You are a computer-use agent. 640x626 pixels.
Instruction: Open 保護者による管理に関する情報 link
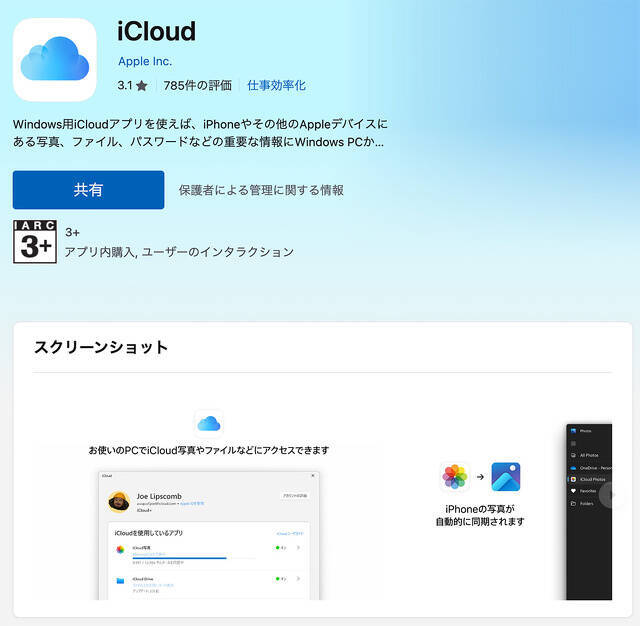click(261, 190)
